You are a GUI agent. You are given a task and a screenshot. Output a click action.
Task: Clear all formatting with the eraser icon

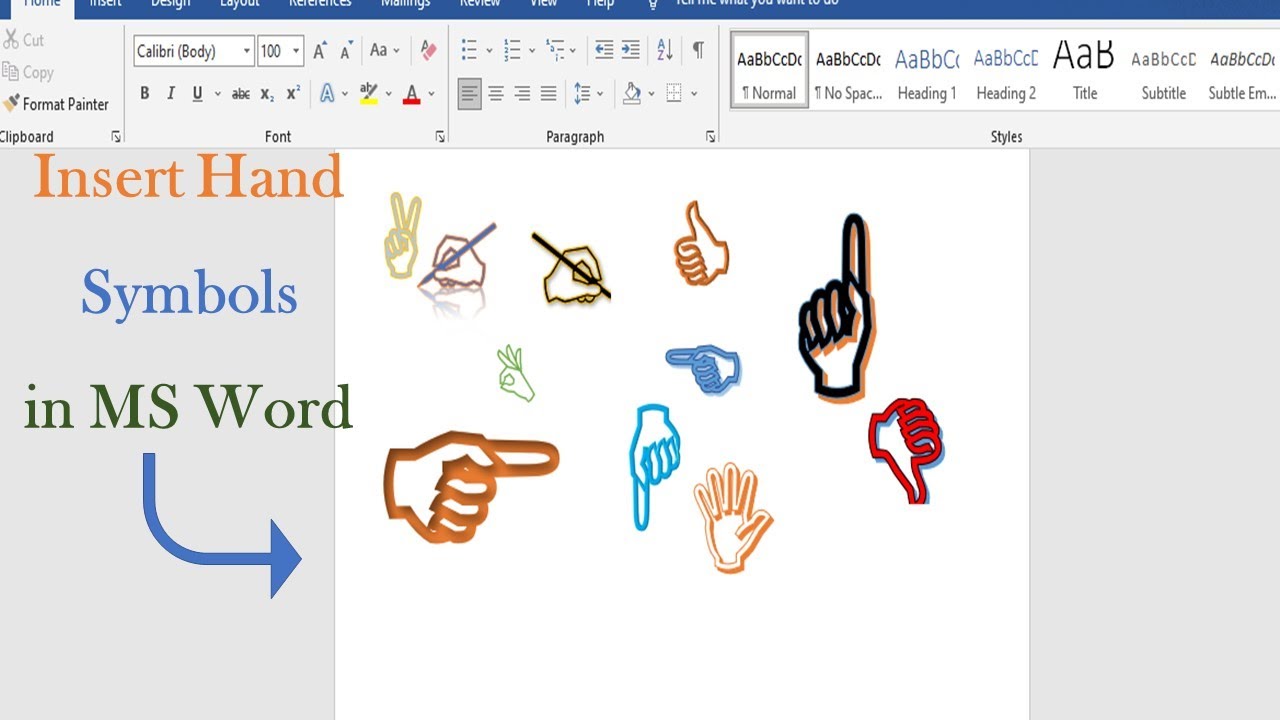click(428, 50)
